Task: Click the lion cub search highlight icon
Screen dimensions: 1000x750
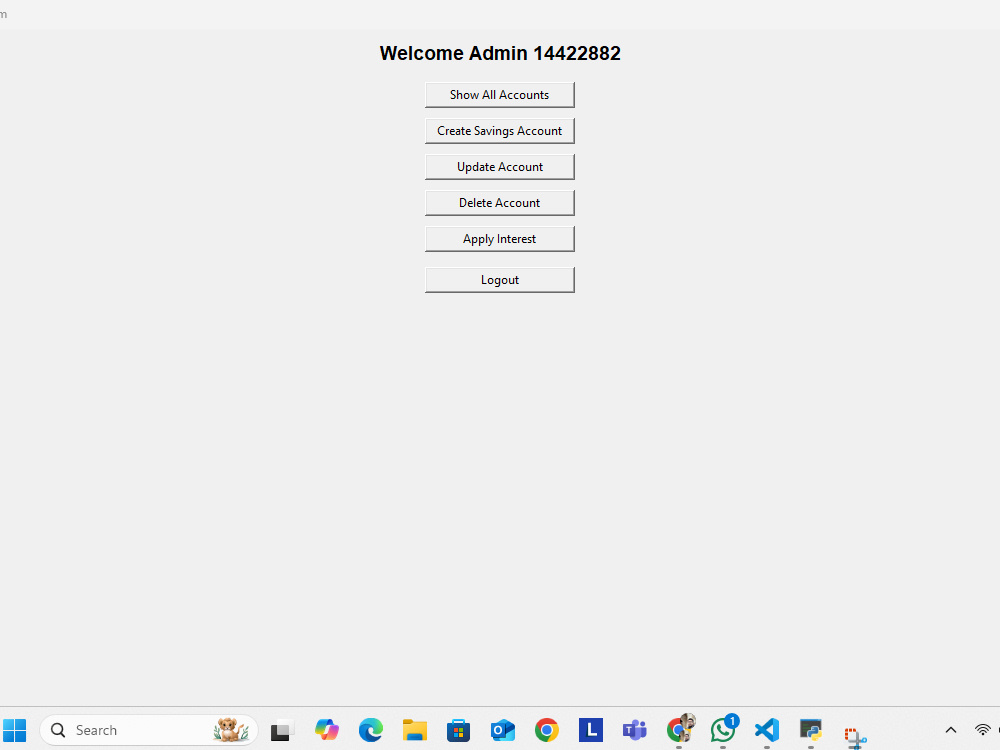Action: [x=230, y=730]
